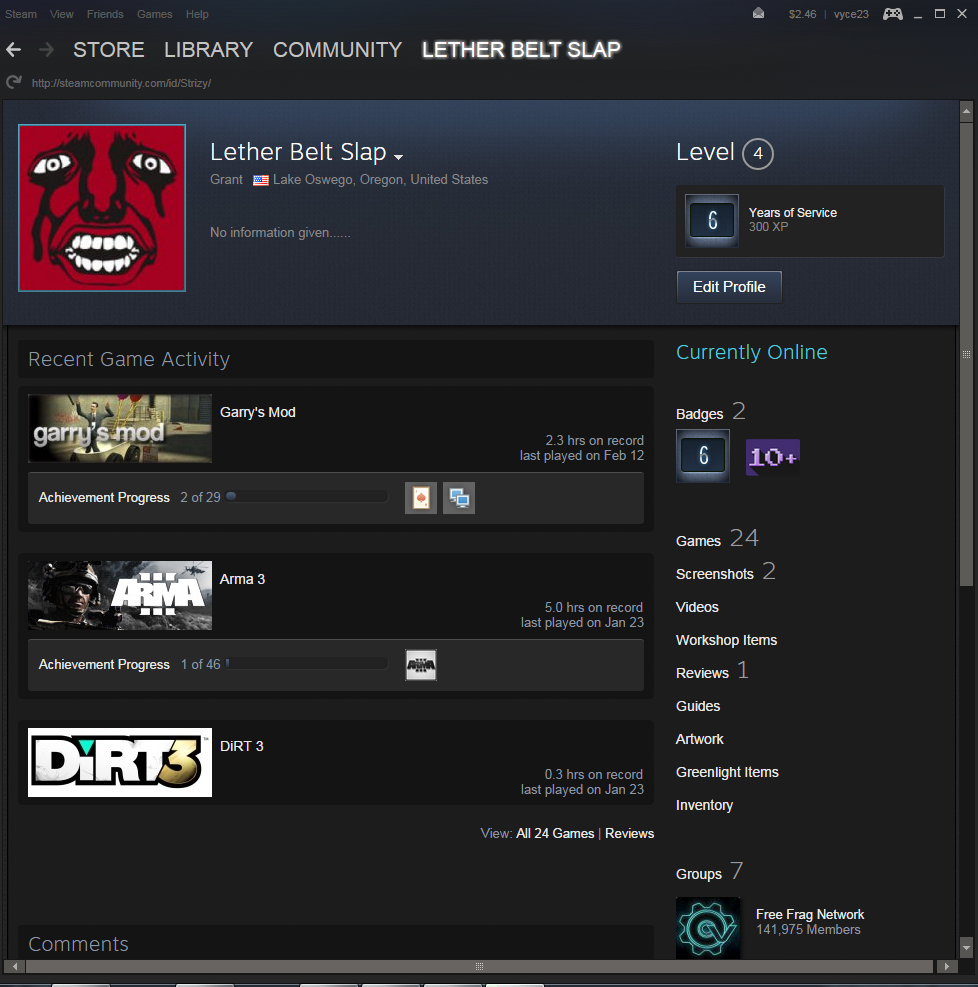978x987 pixels.
Task: Open Free Frag Network group avatar
Action: [x=708, y=928]
